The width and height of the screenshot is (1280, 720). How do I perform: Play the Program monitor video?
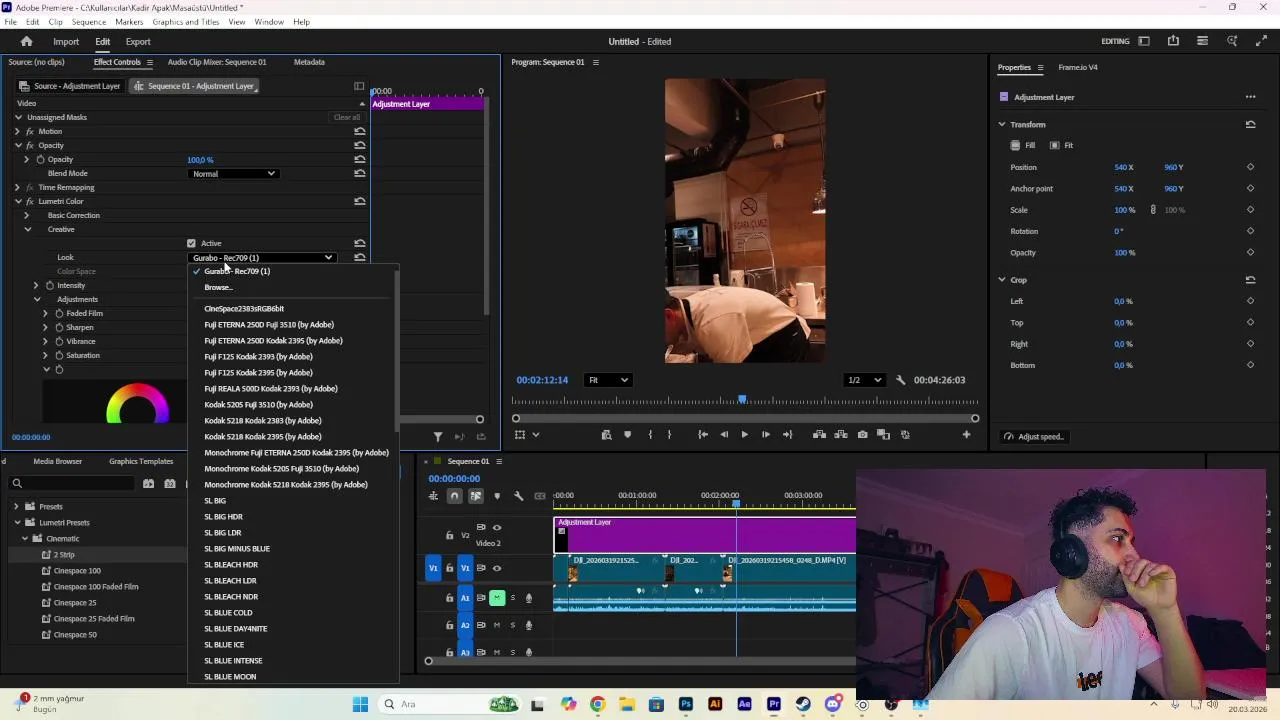pyautogui.click(x=744, y=435)
